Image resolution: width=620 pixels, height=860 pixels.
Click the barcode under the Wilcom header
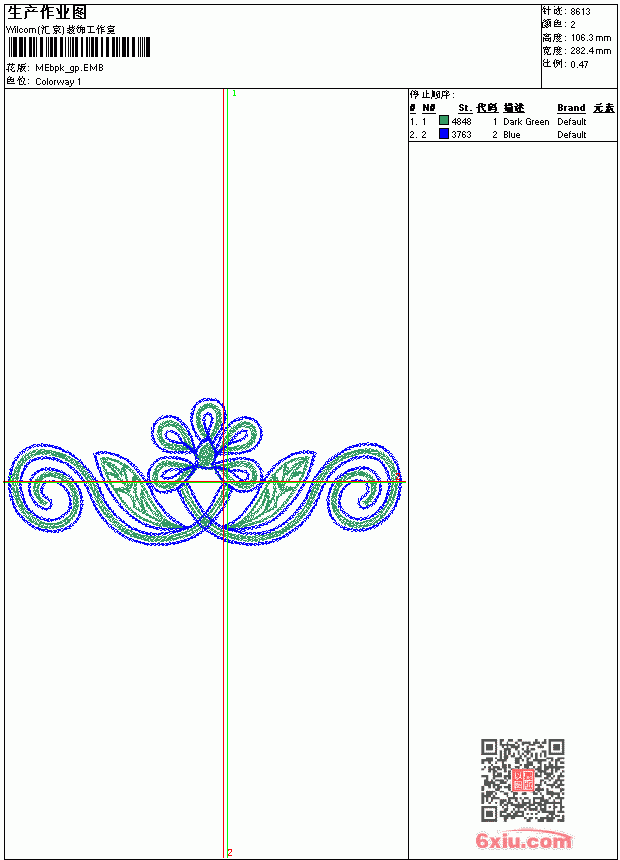[78, 47]
